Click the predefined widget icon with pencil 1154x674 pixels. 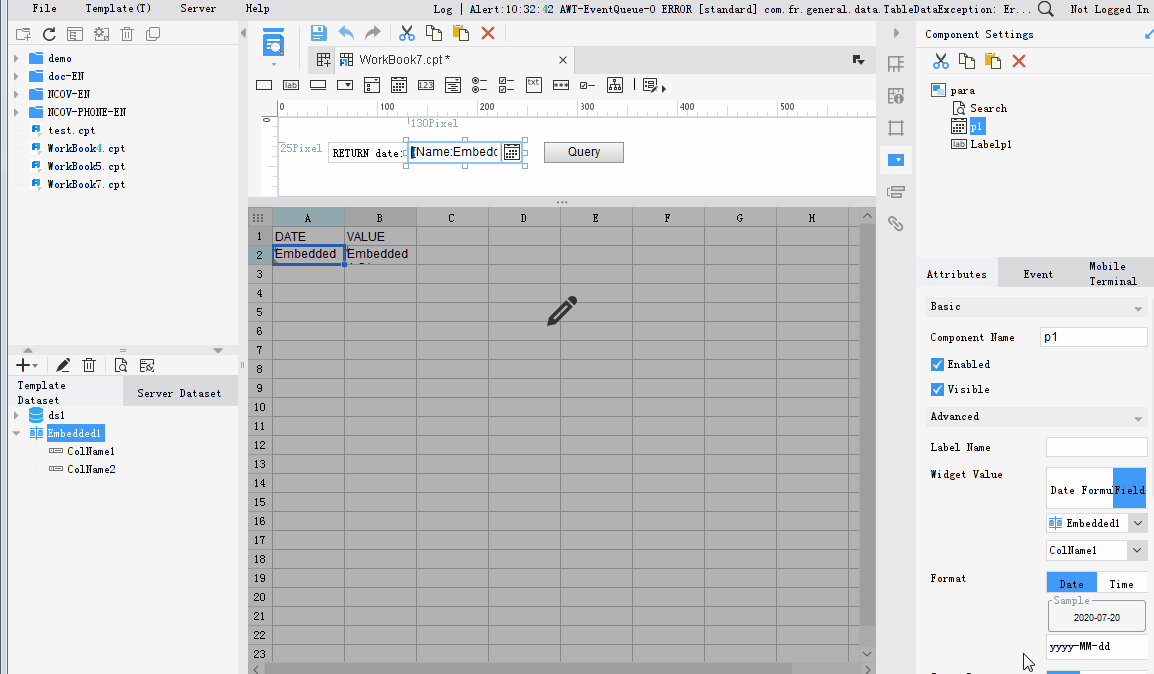pyautogui.click(x=651, y=85)
